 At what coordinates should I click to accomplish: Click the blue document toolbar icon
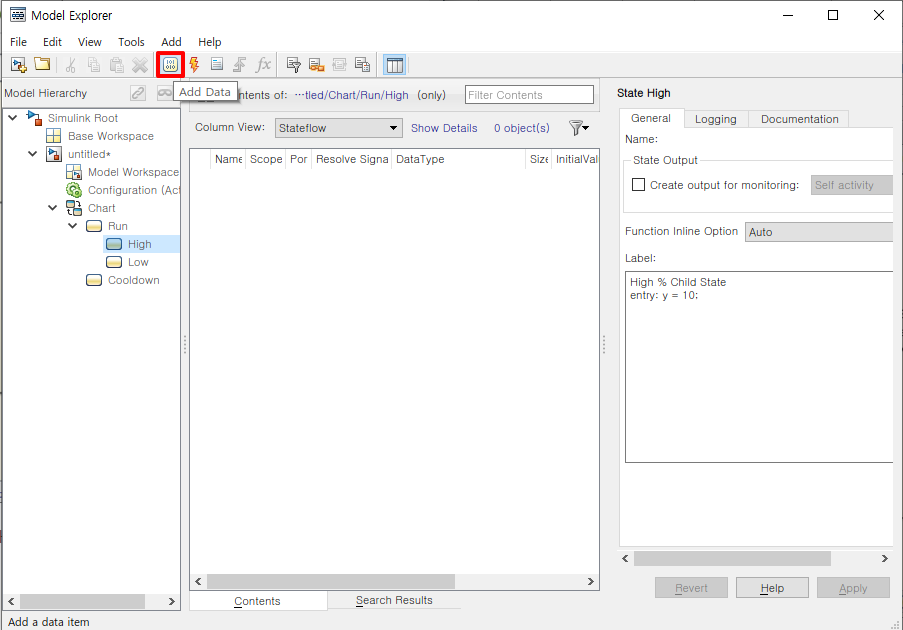(x=217, y=64)
